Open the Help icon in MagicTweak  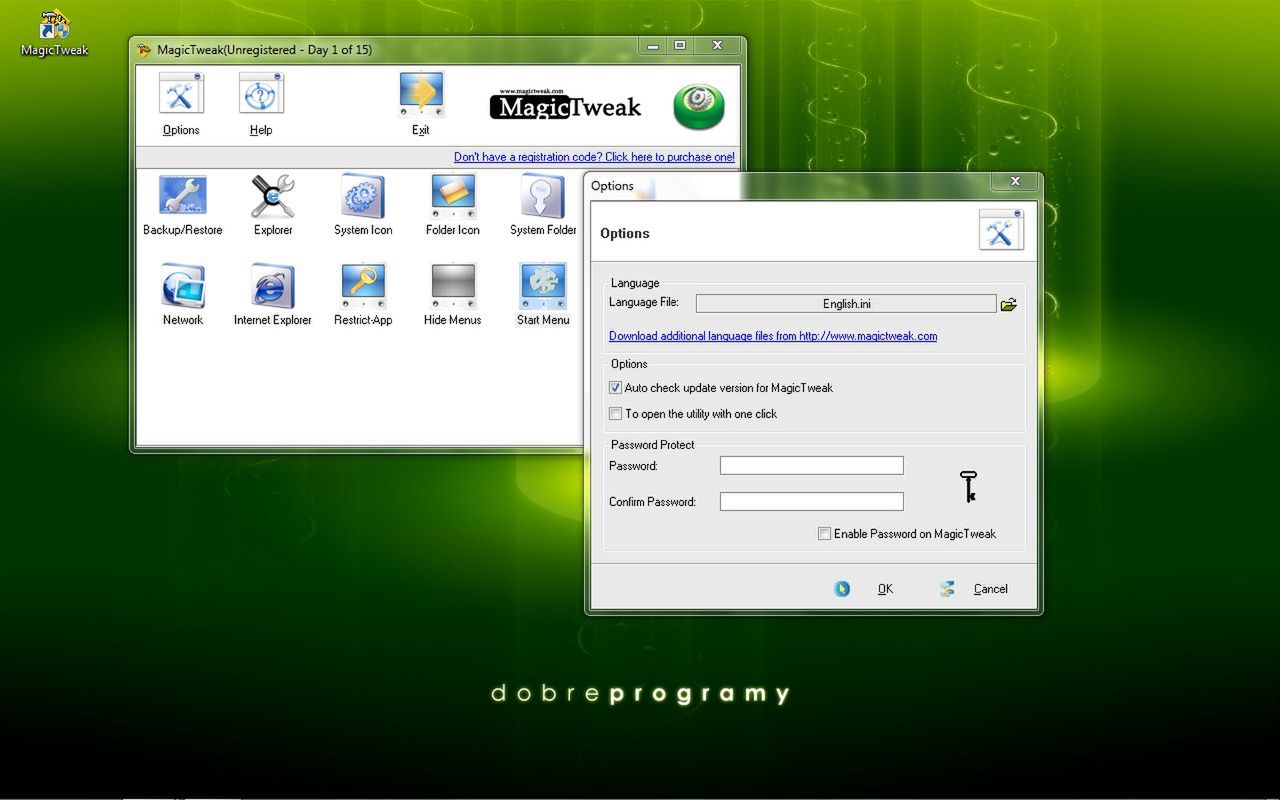tap(261, 103)
